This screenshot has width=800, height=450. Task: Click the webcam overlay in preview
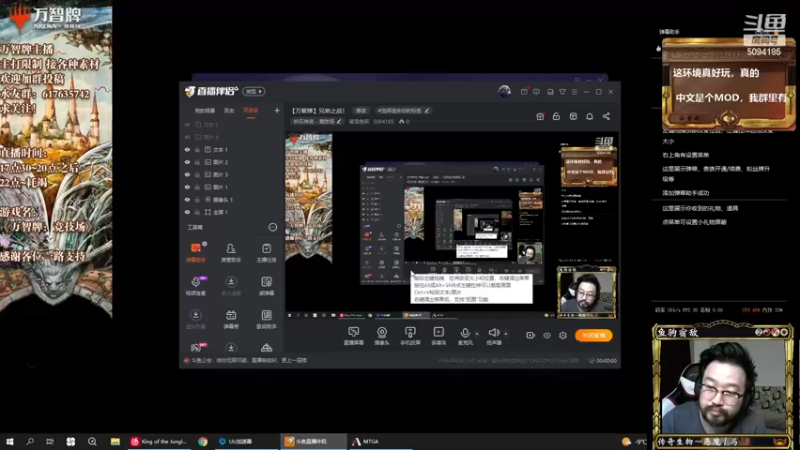[586, 293]
